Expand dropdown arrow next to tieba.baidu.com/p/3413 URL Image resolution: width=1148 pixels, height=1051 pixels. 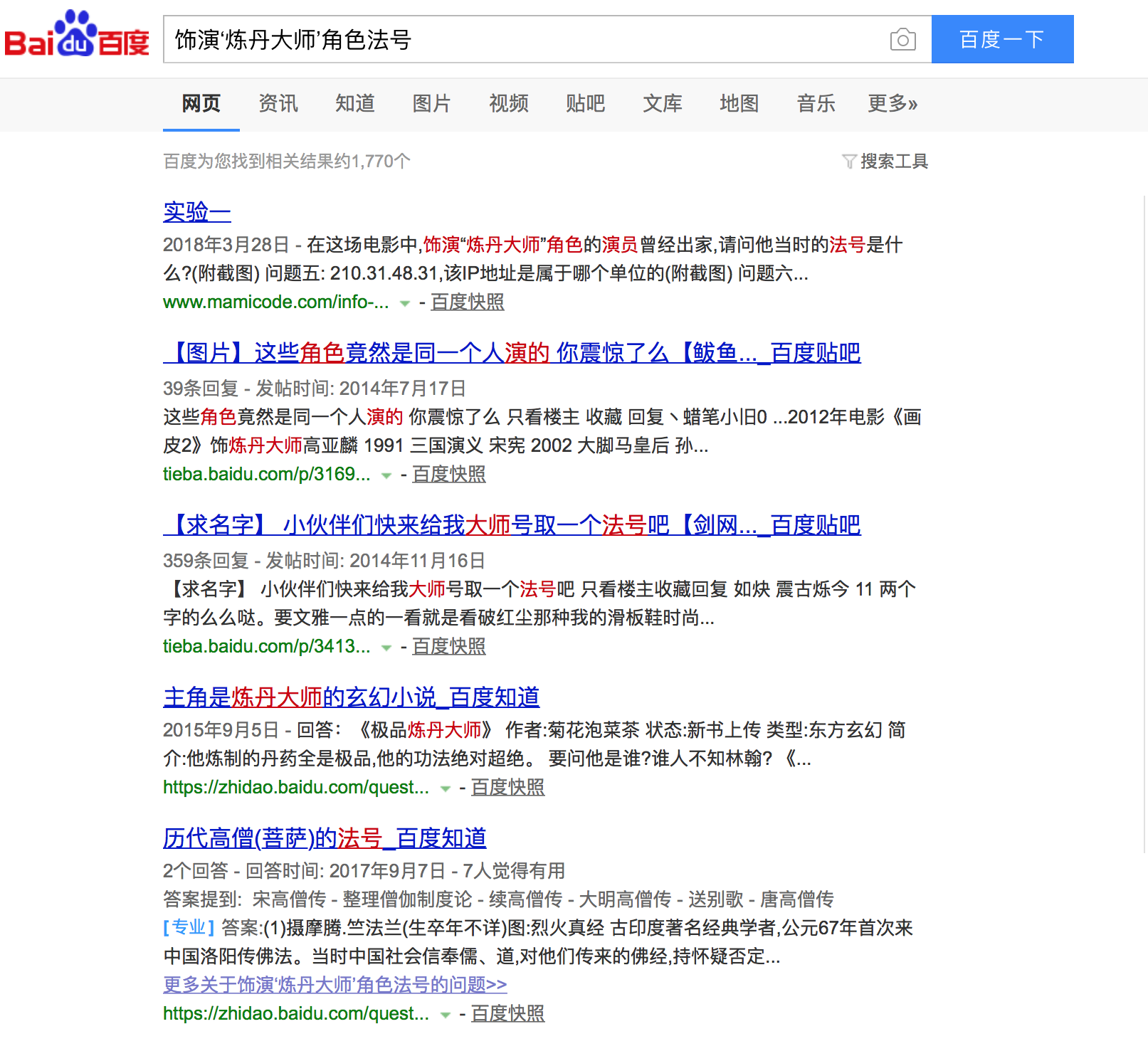coord(386,648)
